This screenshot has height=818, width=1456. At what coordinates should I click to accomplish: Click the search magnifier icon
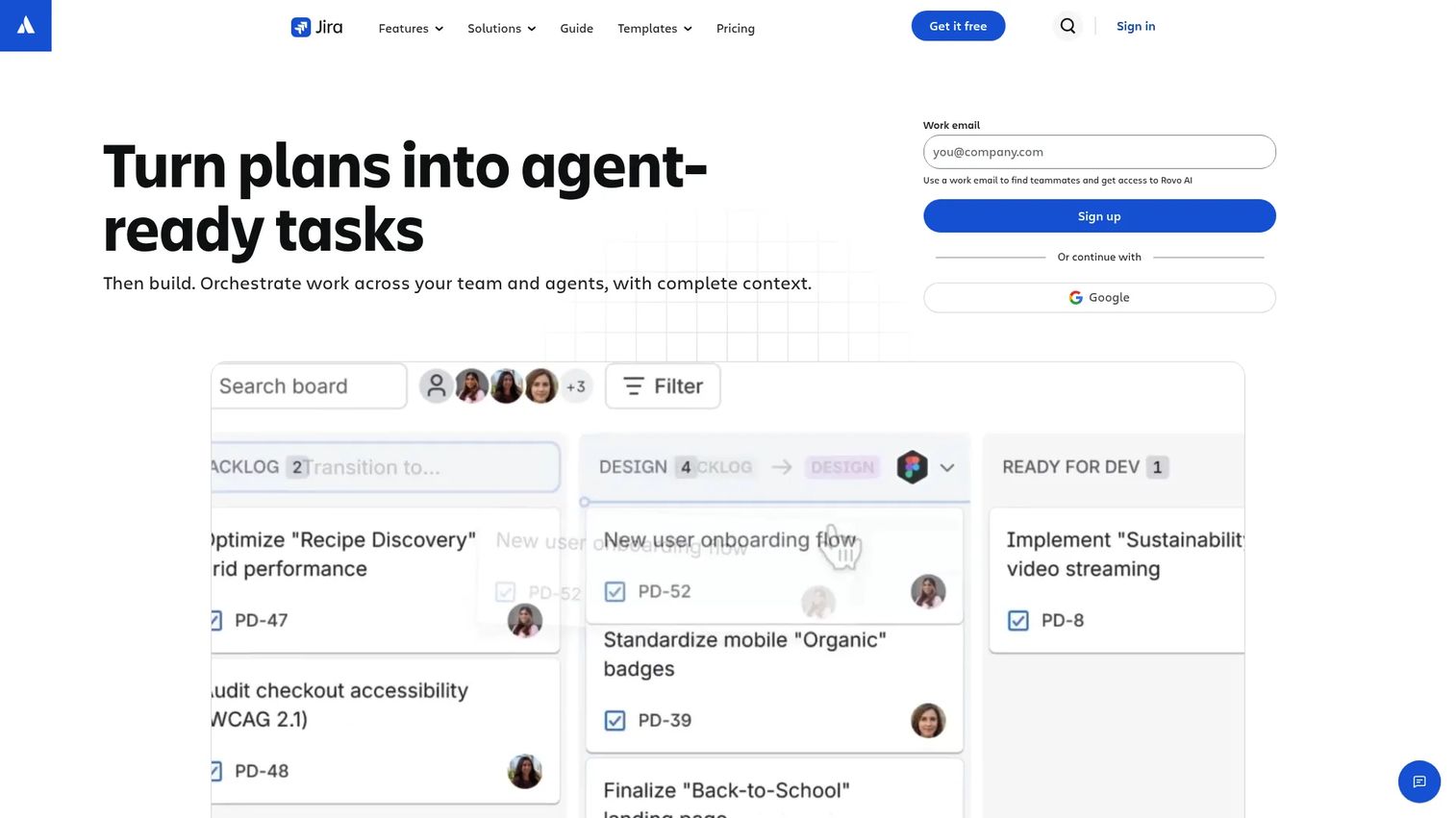click(x=1067, y=26)
